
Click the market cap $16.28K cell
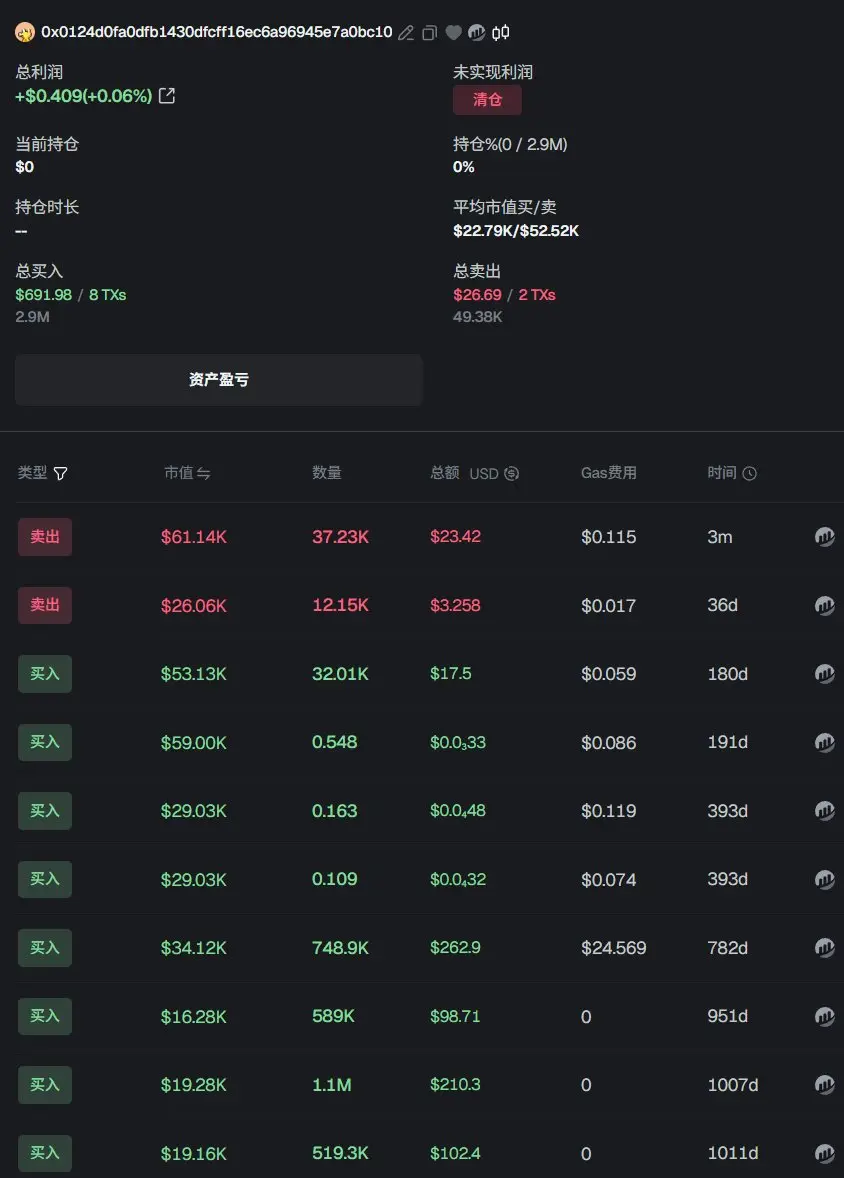tap(194, 1016)
